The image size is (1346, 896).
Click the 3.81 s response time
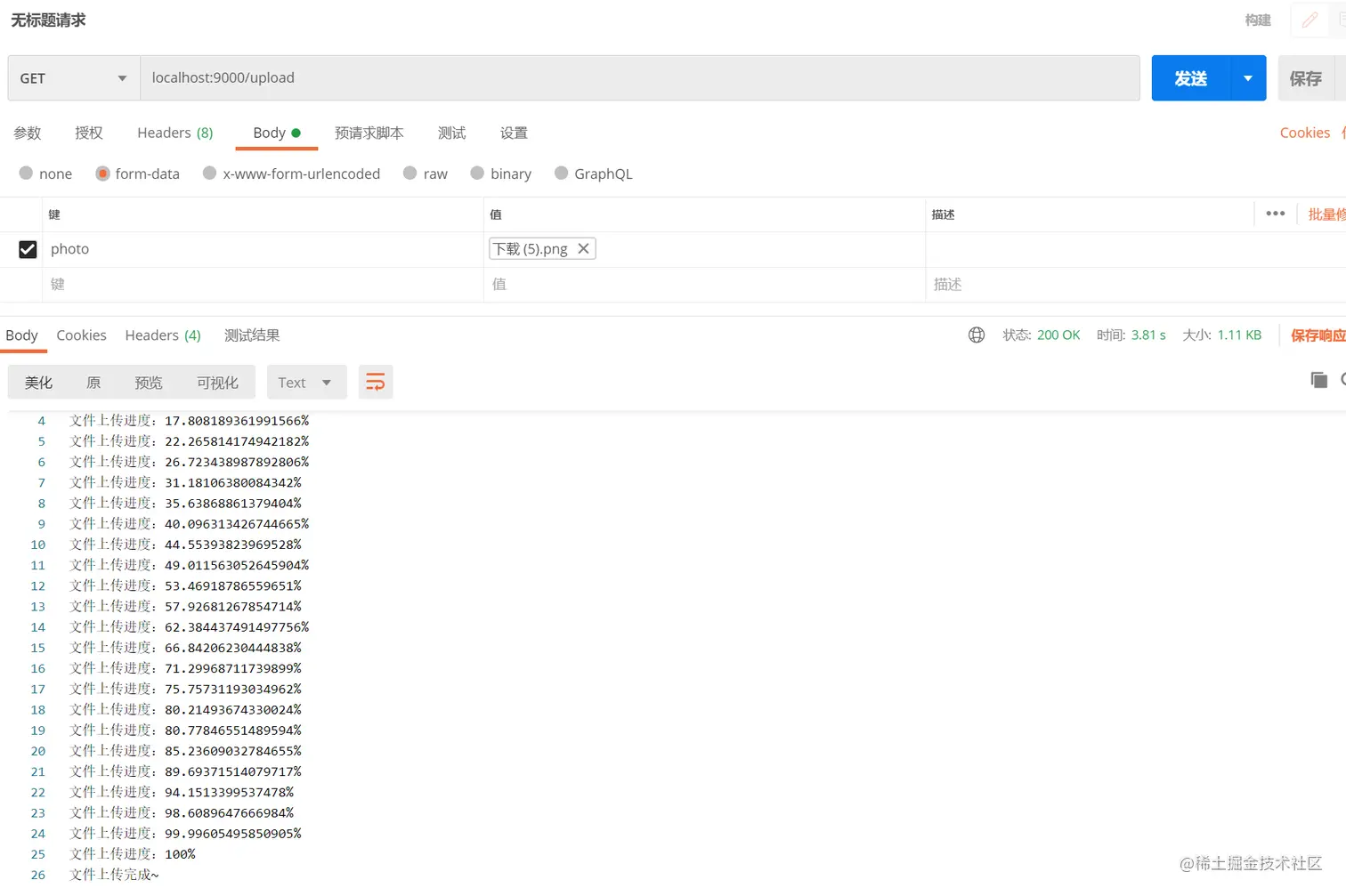1148,335
